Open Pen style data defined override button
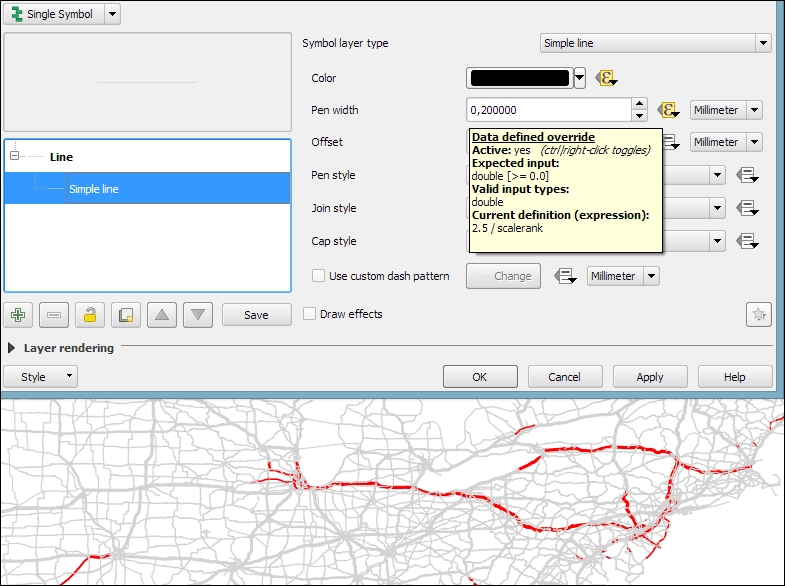The height and width of the screenshot is (586, 785). (x=747, y=175)
